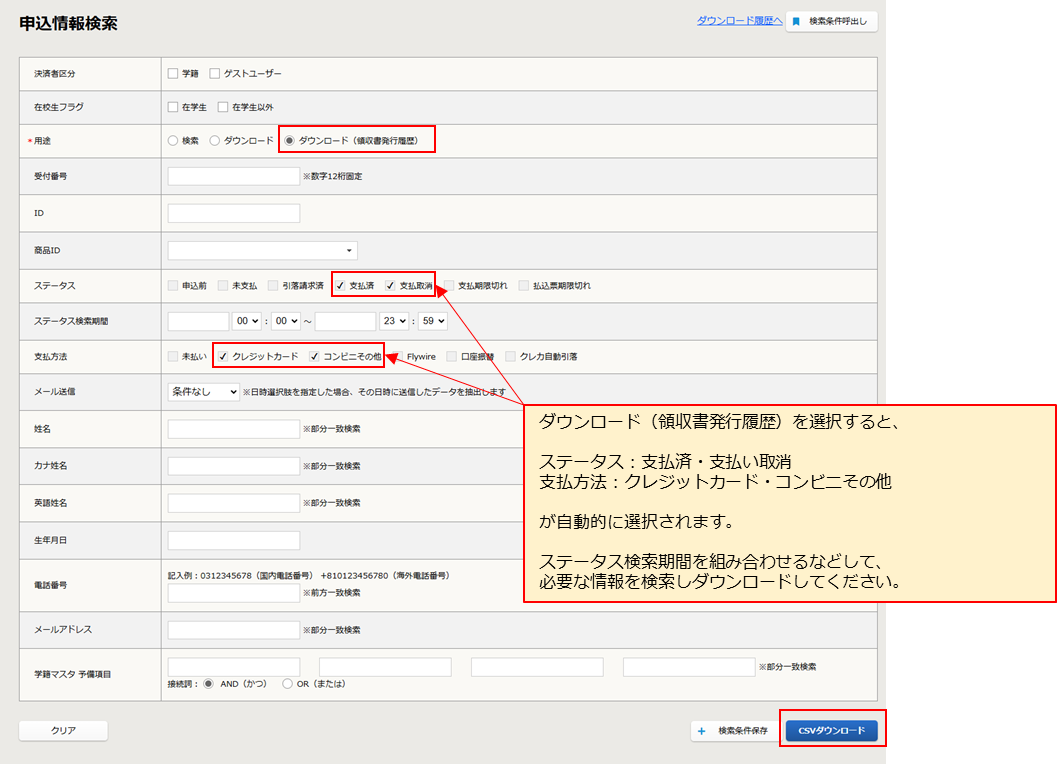Click the クリア button

[x=63, y=731]
